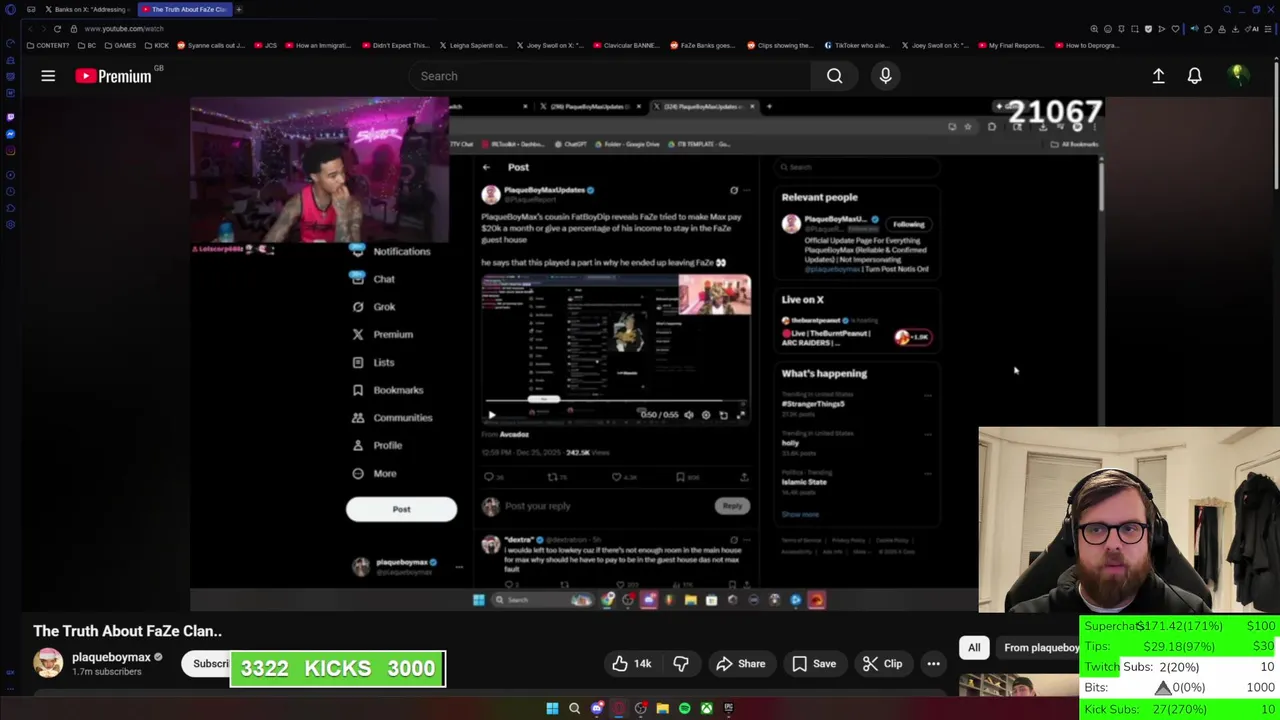
Task: Open the Clavicular BANNE... bookmark
Action: [x=628, y=45]
